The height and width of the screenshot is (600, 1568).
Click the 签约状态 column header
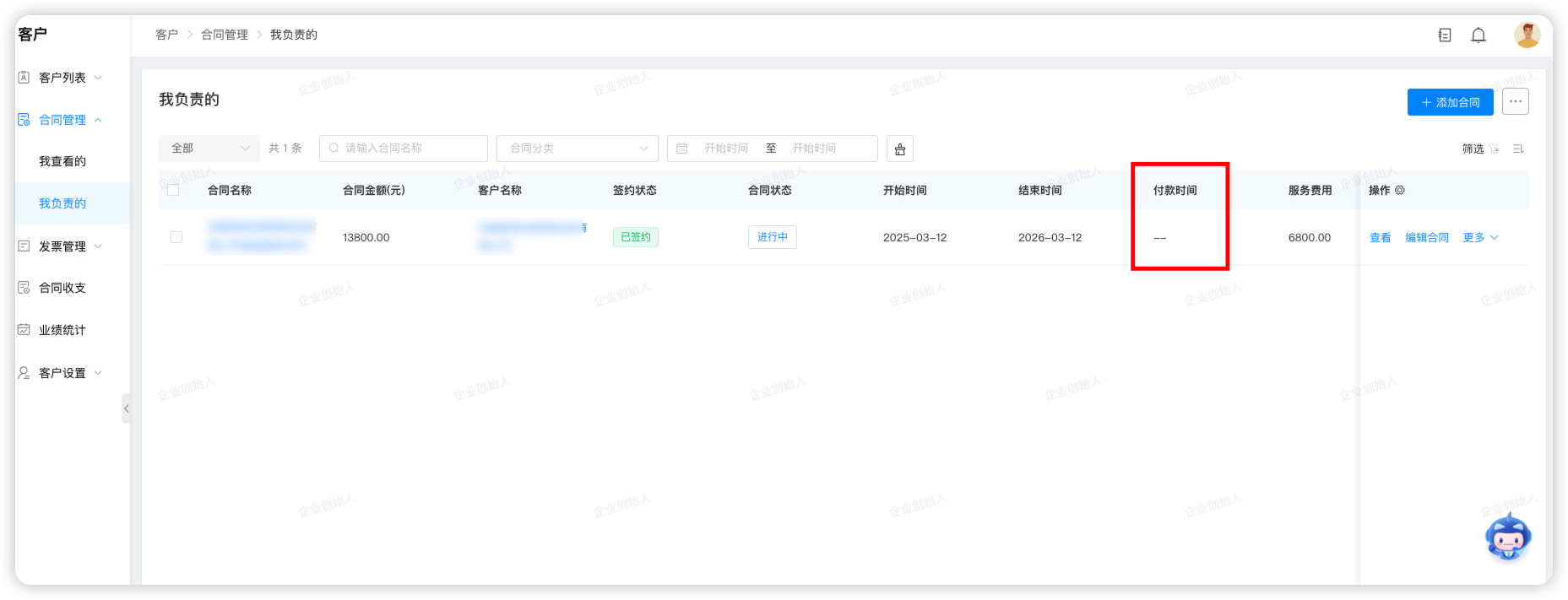point(635,190)
